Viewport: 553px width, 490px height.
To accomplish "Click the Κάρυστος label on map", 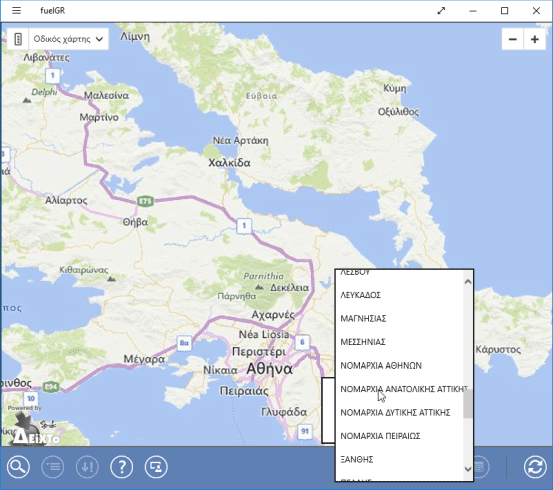I will click(x=498, y=350).
